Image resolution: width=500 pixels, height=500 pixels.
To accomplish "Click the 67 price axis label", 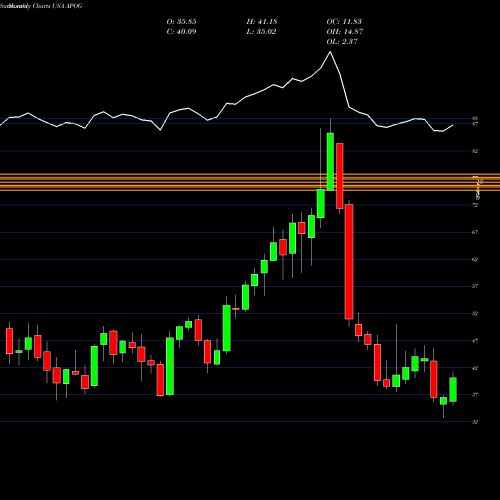I will [x=475, y=232].
